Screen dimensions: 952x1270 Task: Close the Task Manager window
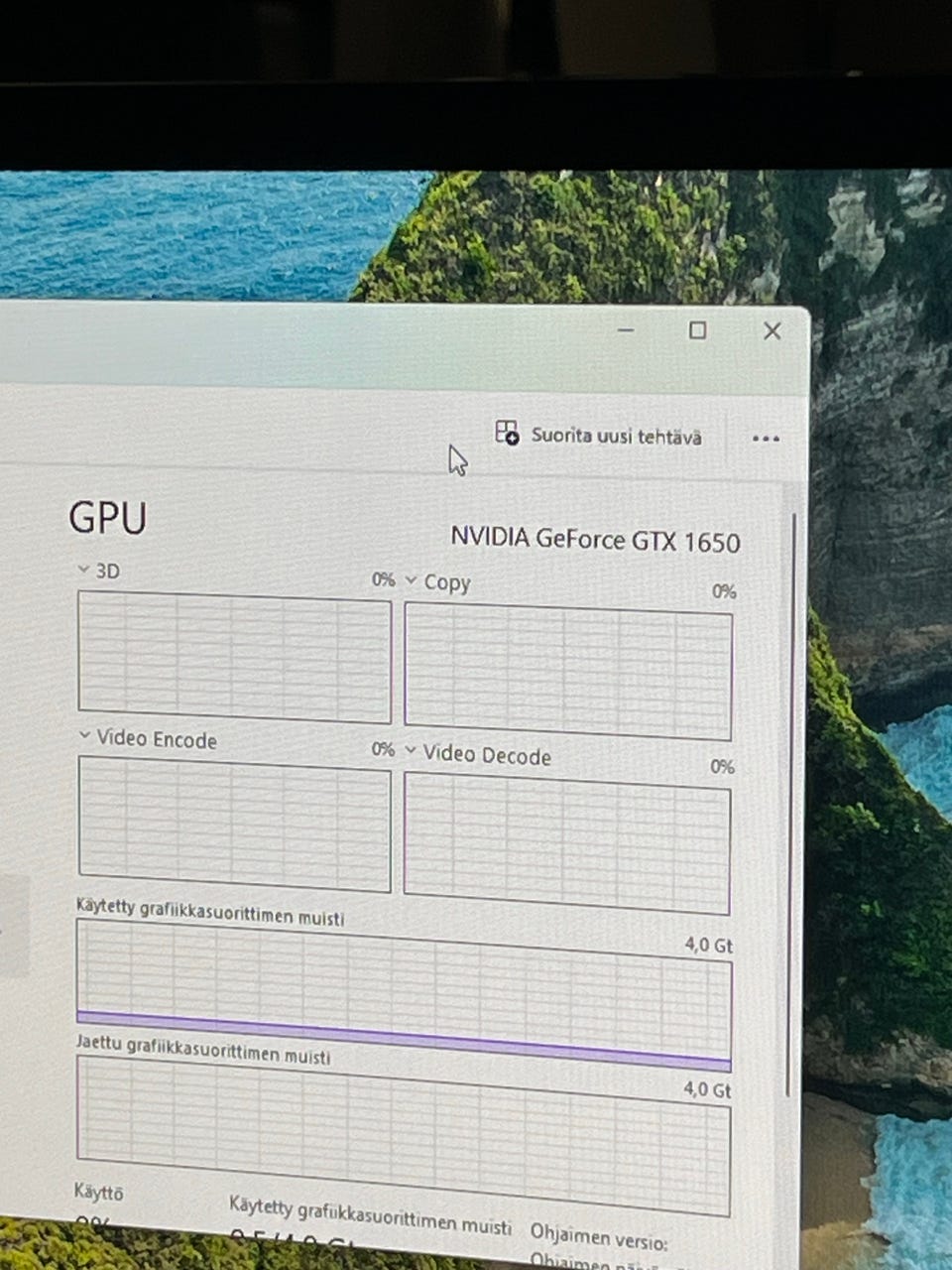click(x=773, y=330)
